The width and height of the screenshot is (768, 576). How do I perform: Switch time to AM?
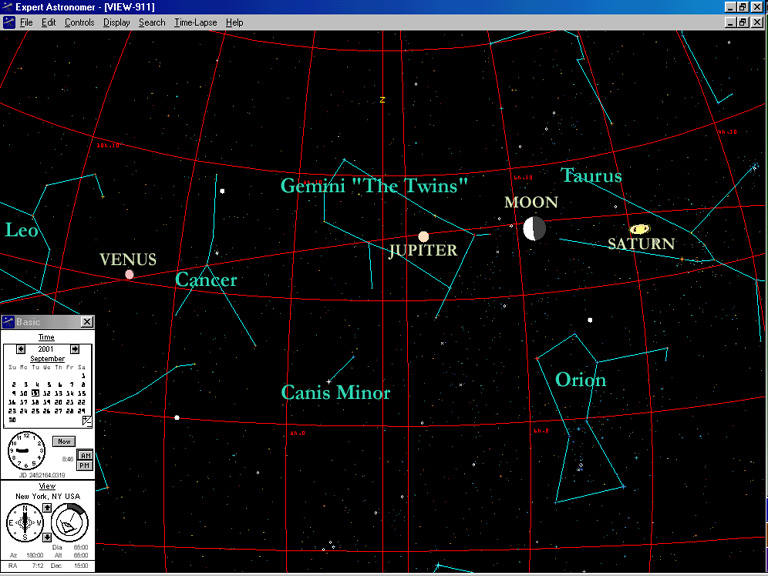coord(84,455)
